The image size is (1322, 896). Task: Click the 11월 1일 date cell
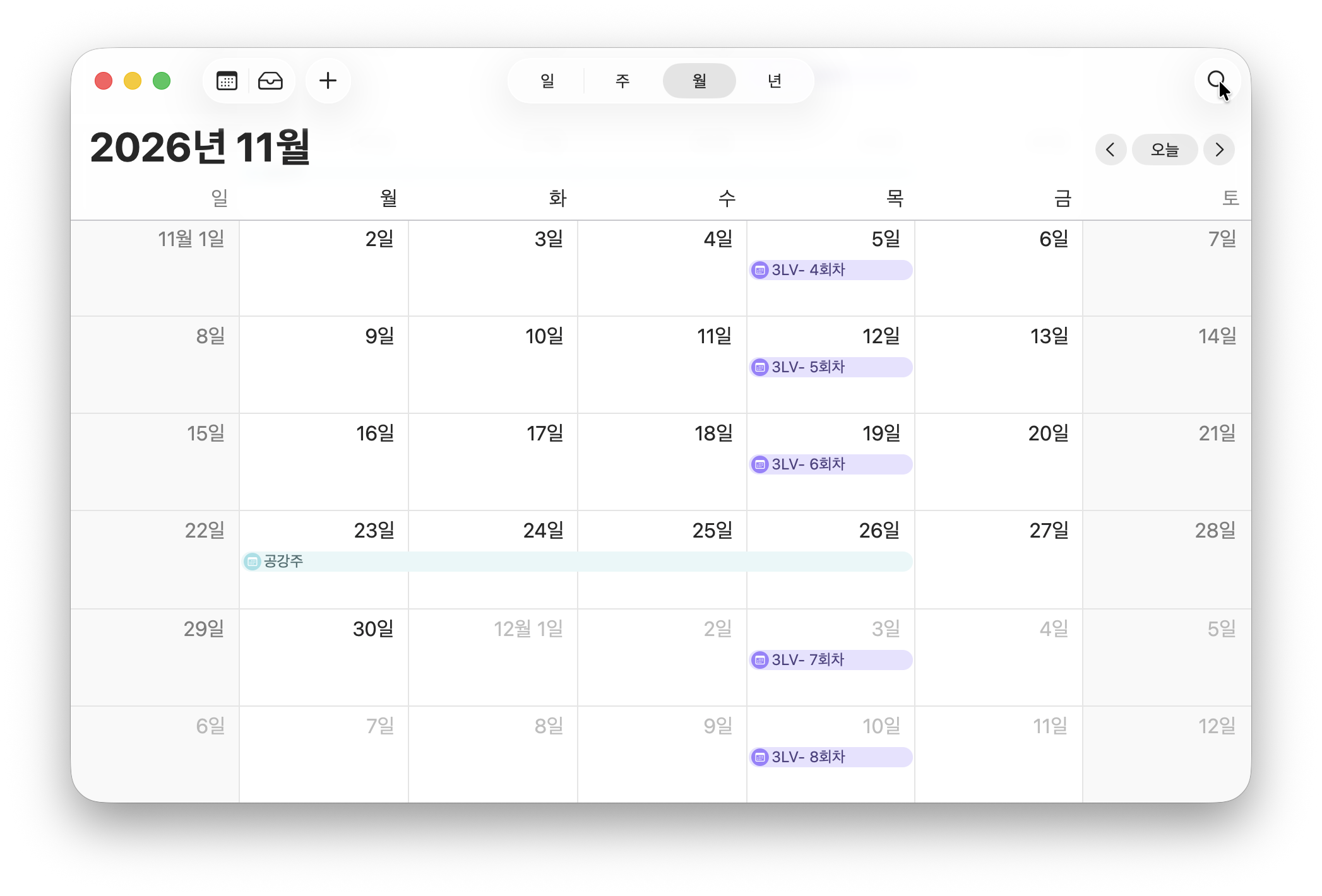155,268
